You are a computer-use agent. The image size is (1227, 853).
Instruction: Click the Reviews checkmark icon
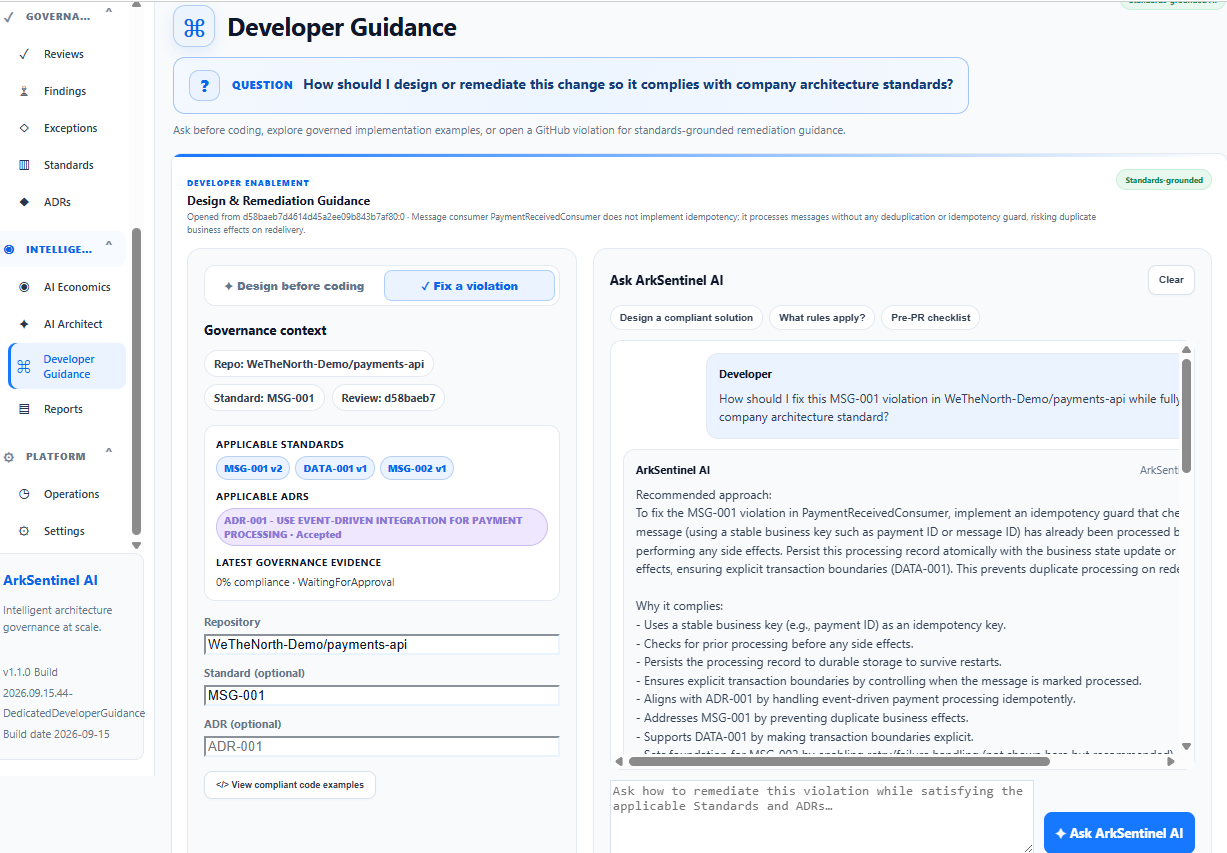click(24, 54)
